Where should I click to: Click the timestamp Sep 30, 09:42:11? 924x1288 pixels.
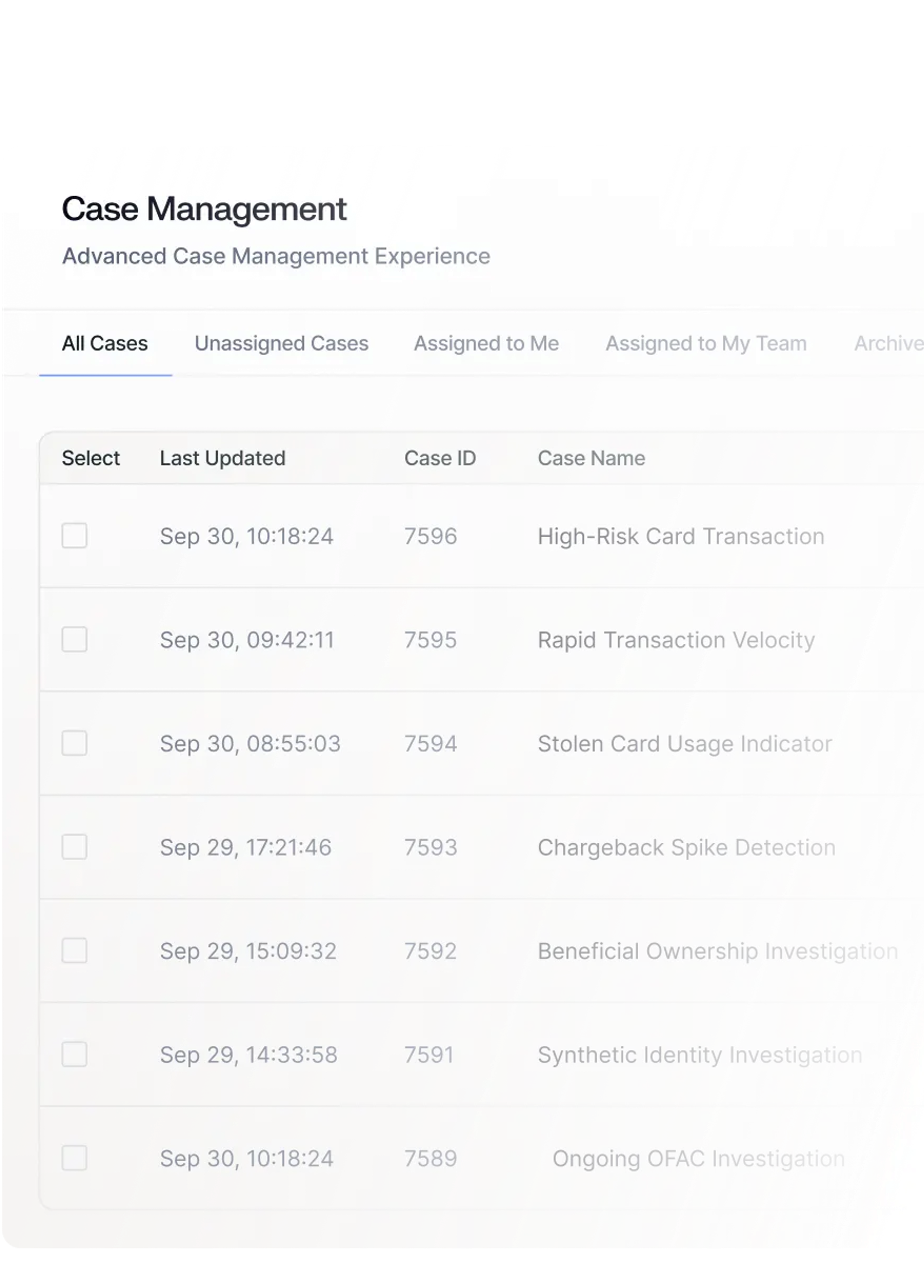click(x=247, y=641)
